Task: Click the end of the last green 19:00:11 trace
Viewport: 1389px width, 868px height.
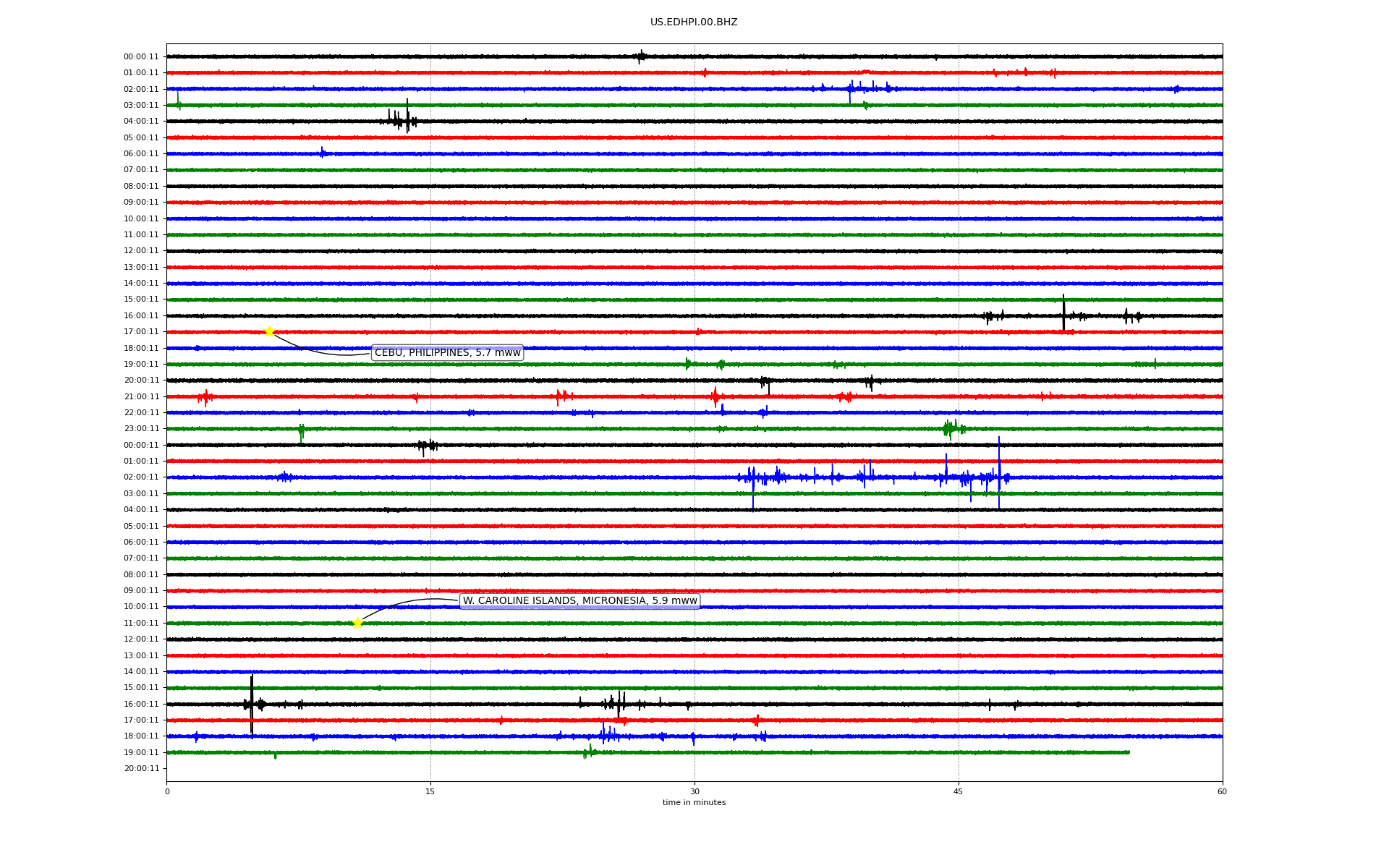Action: click(1128, 752)
